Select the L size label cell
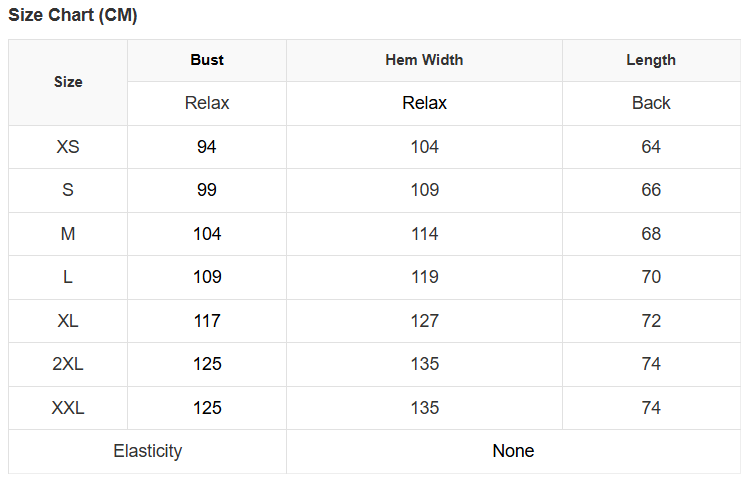The width and height of the screenshot is (755, 486). tap(68, 277)
